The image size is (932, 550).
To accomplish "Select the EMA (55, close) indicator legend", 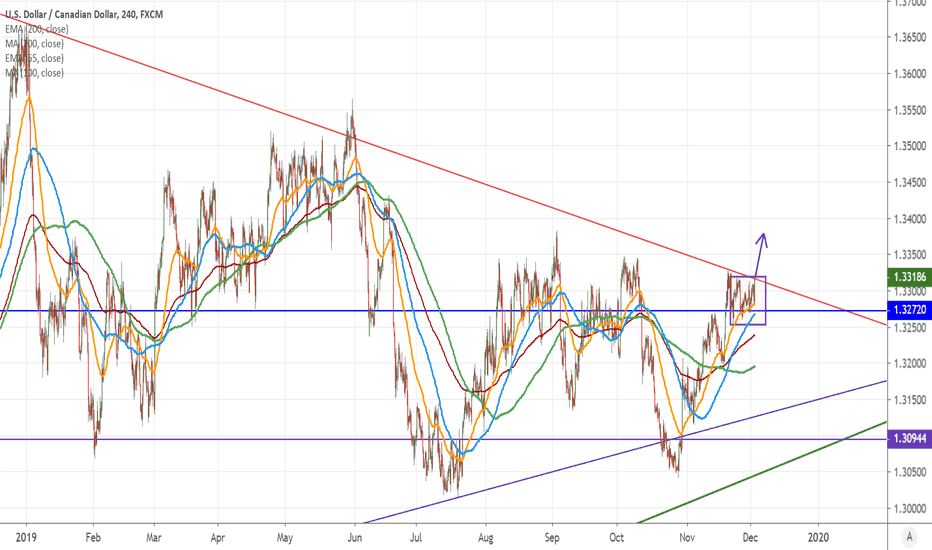I will click(x=33, y=58).
